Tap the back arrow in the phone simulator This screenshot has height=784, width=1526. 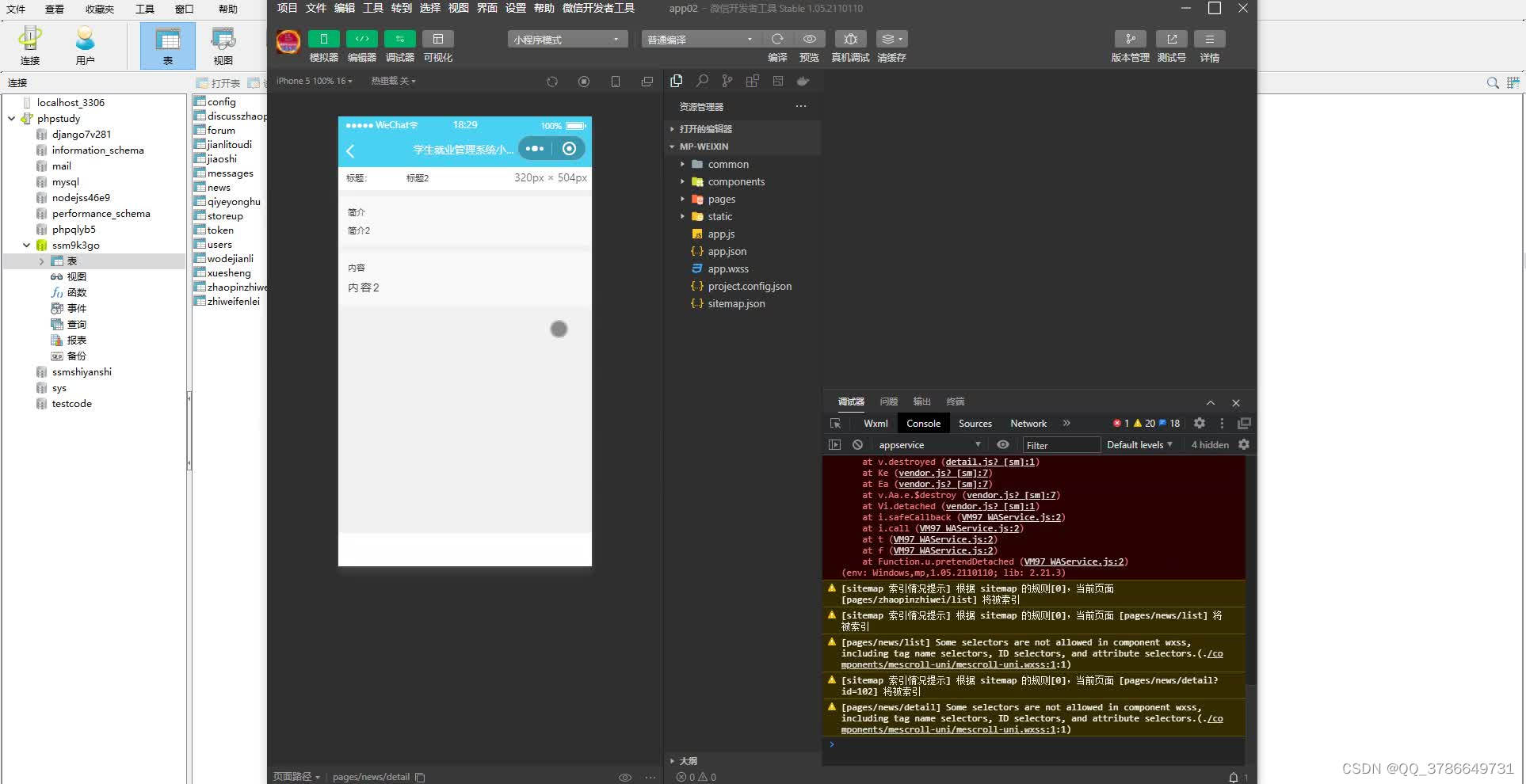coord(350,150)
